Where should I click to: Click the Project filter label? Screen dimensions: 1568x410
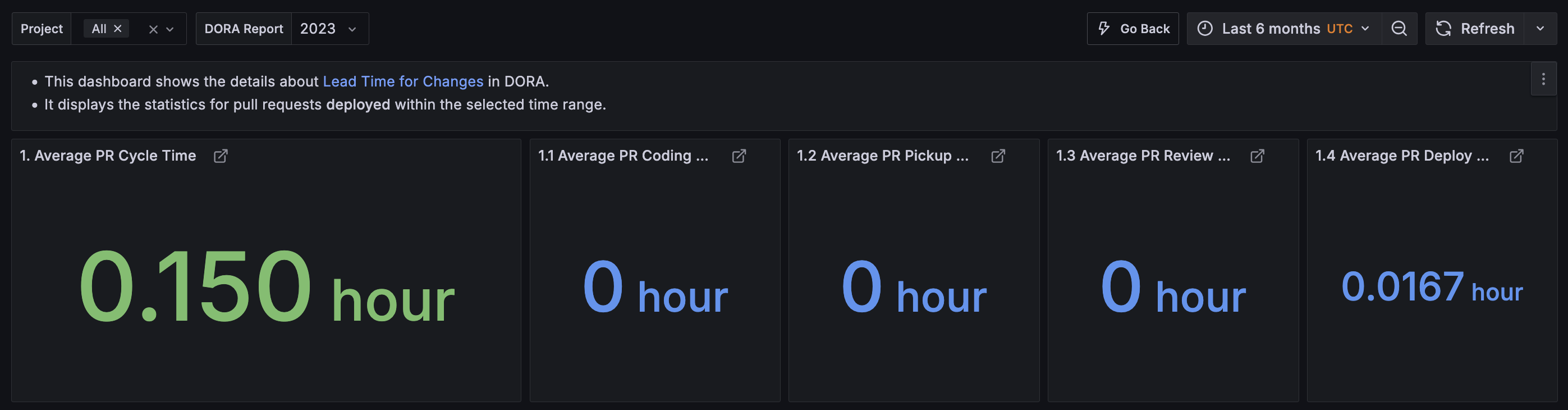pos(42,29)
